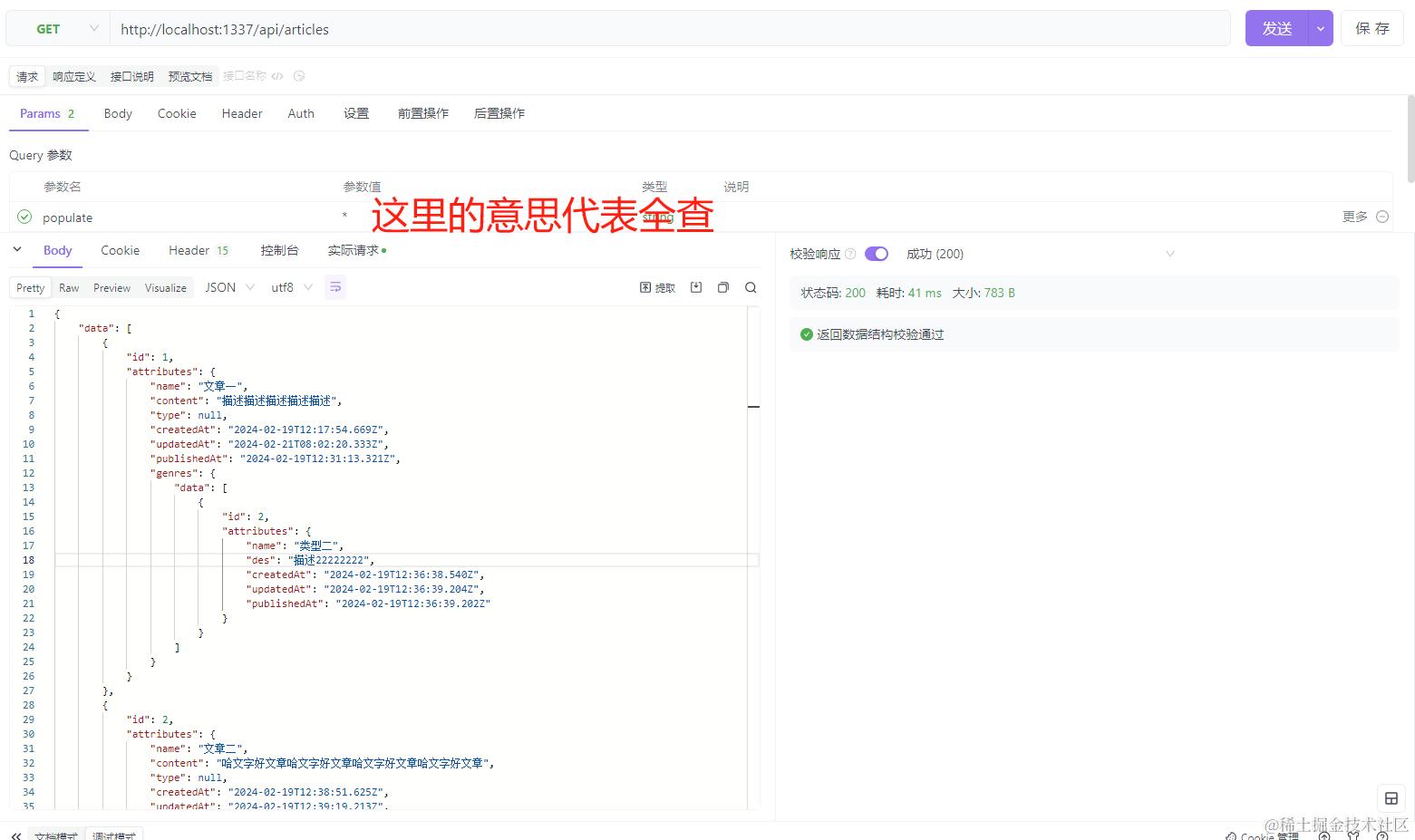Click the 保存 save button
This screenshot has width=1415, height=840.
coord(1372,29)
